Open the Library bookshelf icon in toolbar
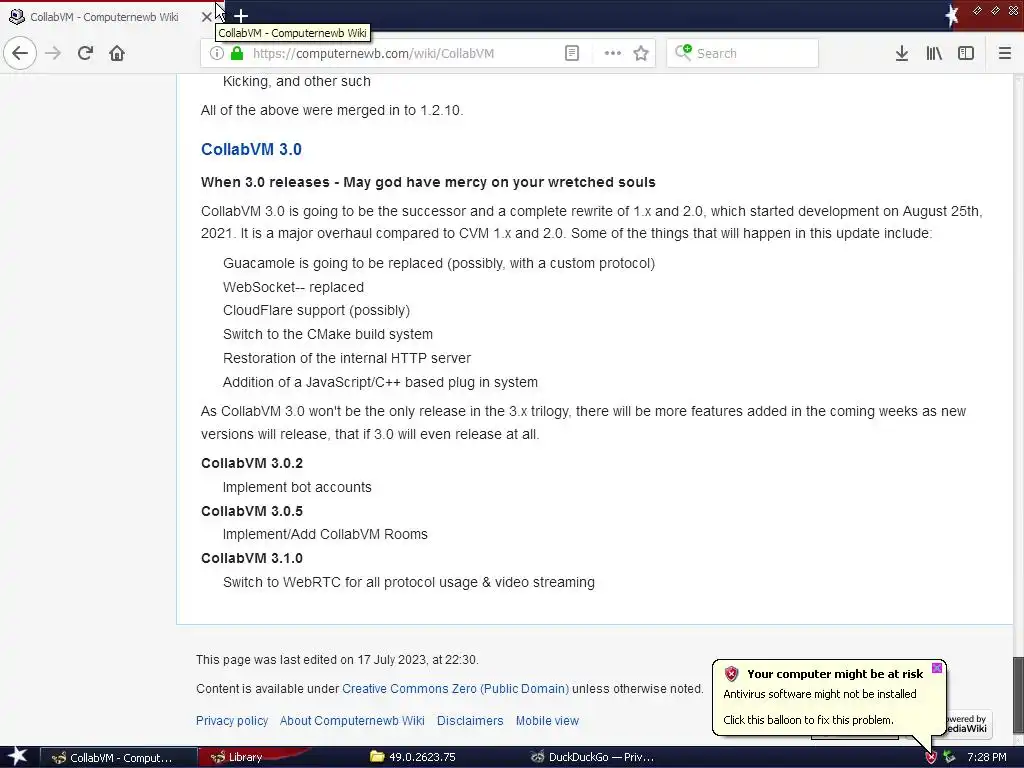 click(934, 53)
